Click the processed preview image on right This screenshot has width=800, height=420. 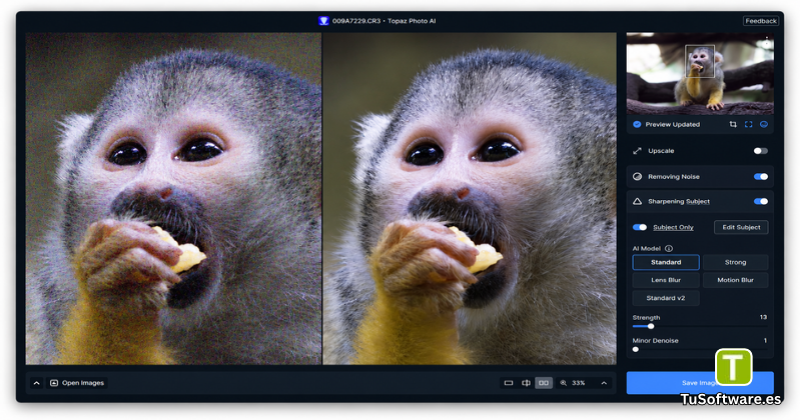click(x=469, y=199)
